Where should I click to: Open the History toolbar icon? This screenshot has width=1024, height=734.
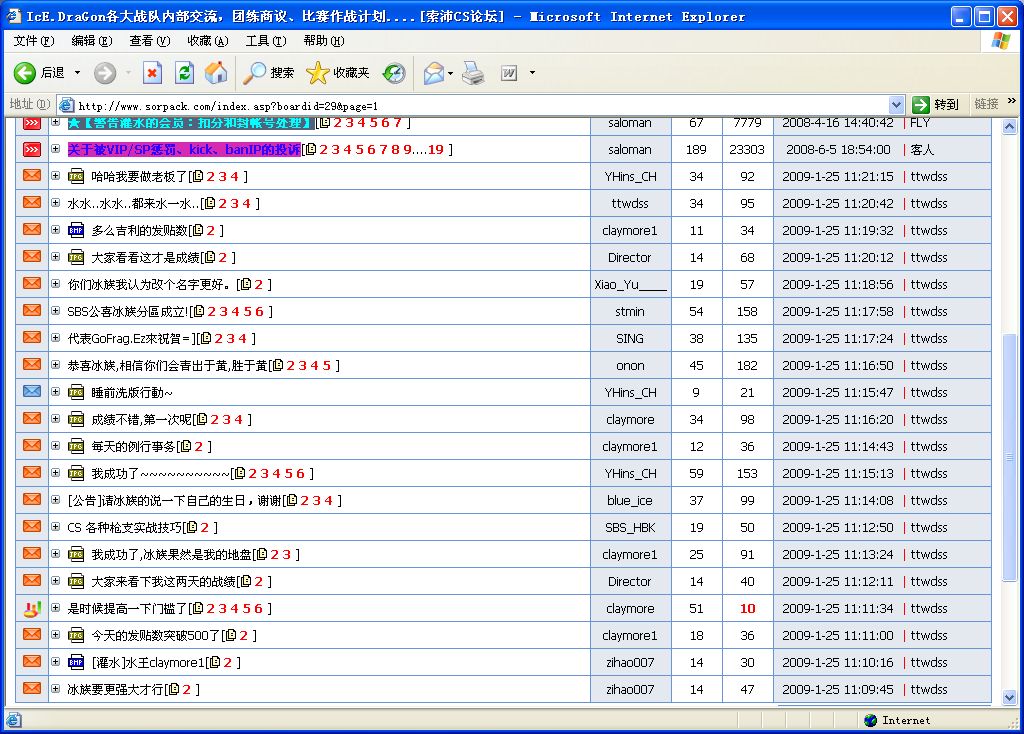click(x=394, y=73)
